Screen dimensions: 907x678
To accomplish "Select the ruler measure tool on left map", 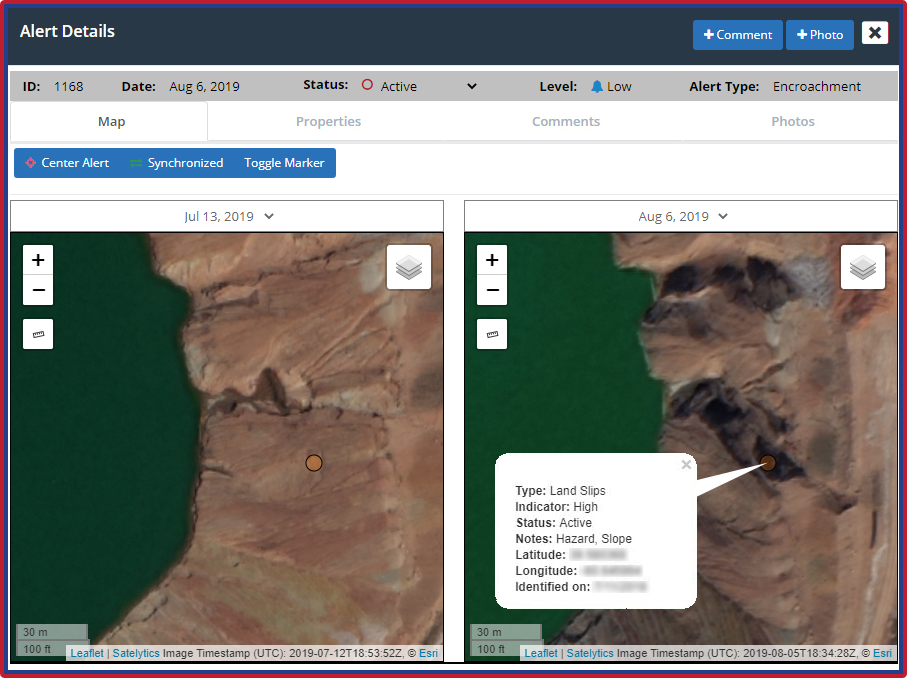I will pyautogui.click(x=38, y=334).
